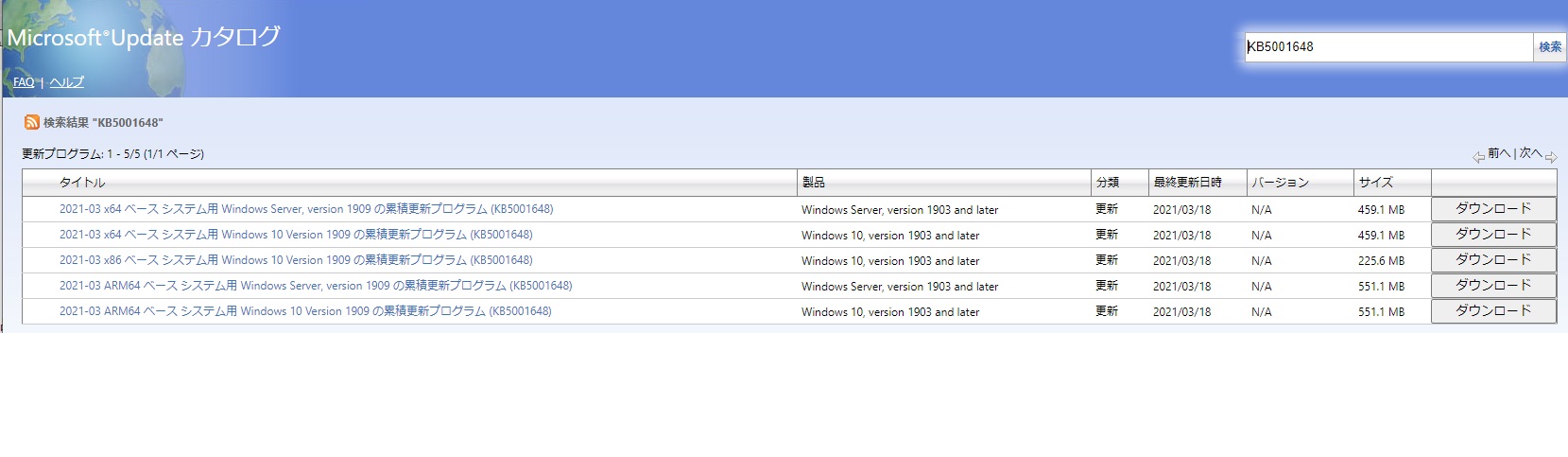Click the 551.1 MB size in the ARM64 Windows Server row
This screenshot has width=1568, height=457.
[x=1381, y=287]
